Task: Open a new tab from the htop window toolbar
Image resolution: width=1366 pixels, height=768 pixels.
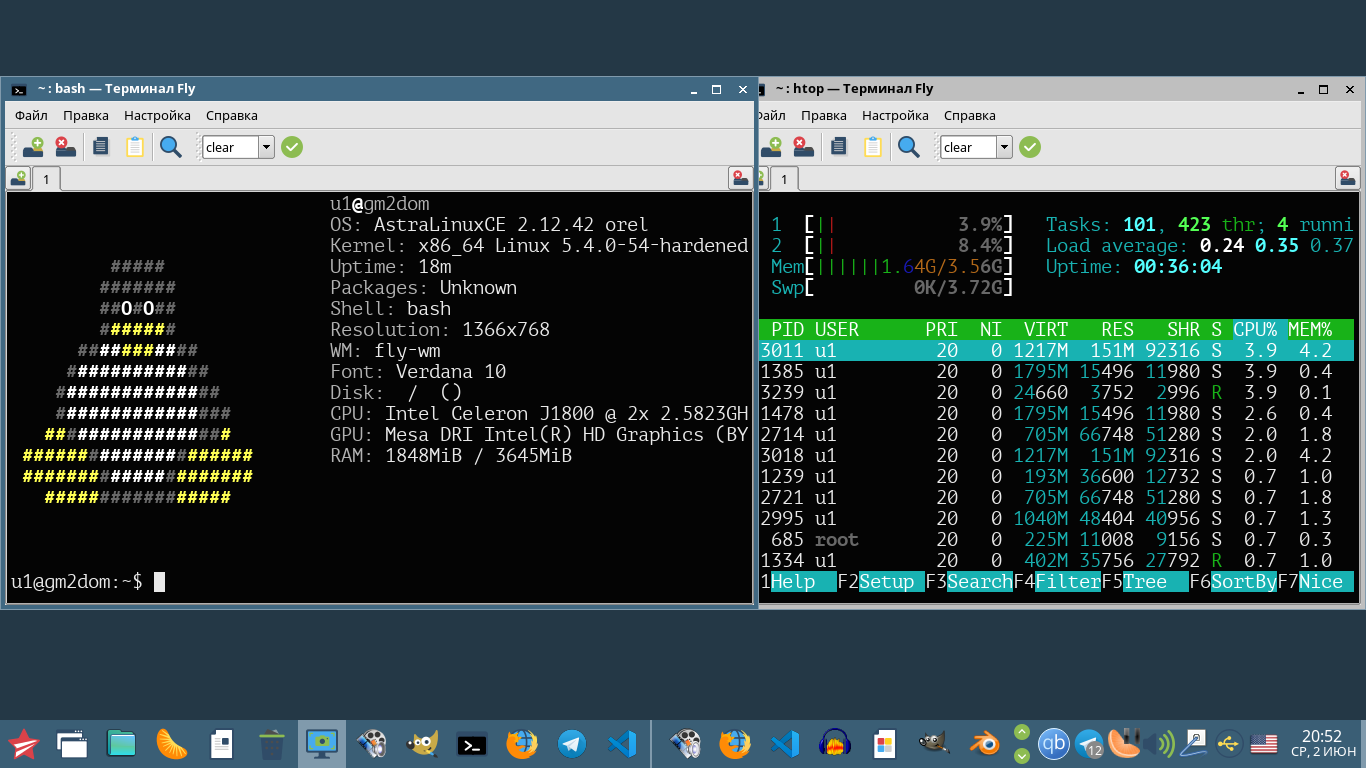Action: pyautogui.click(x=772, y=147)
